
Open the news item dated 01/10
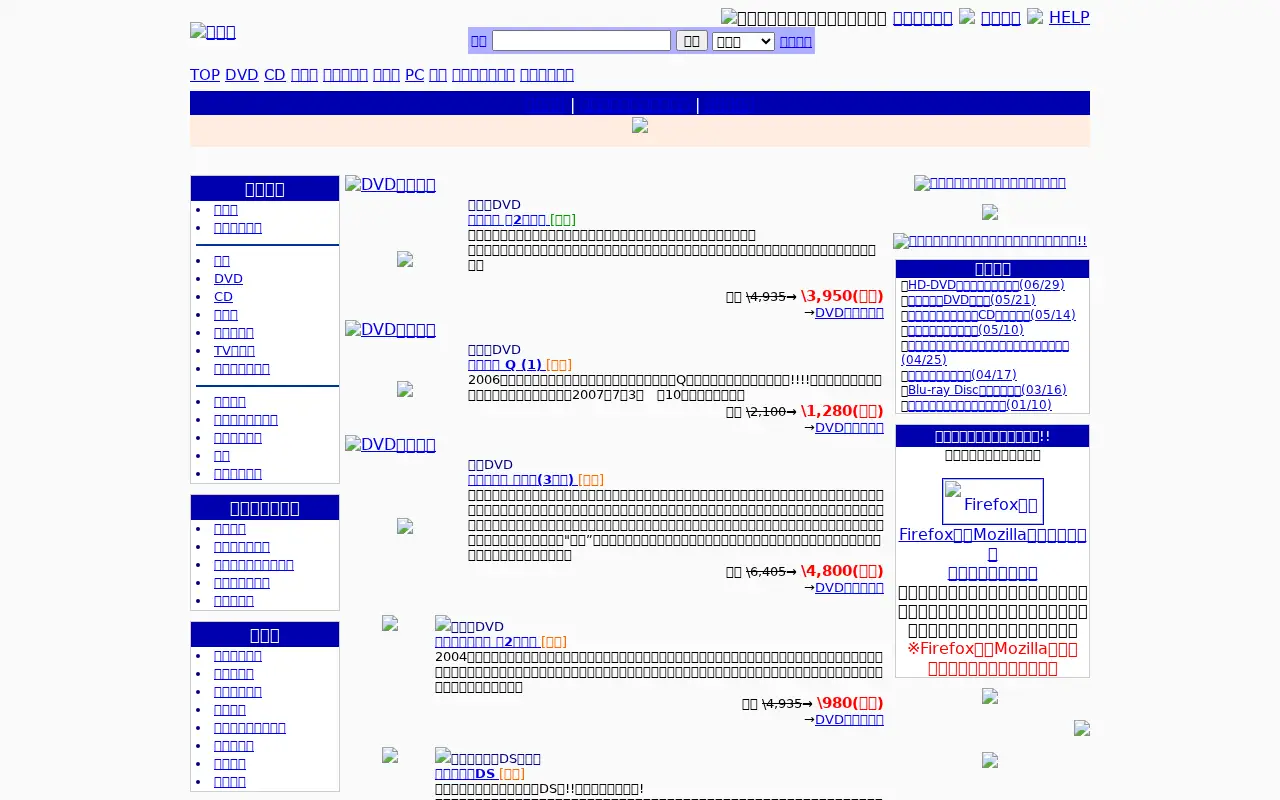(x=980, y=405)
